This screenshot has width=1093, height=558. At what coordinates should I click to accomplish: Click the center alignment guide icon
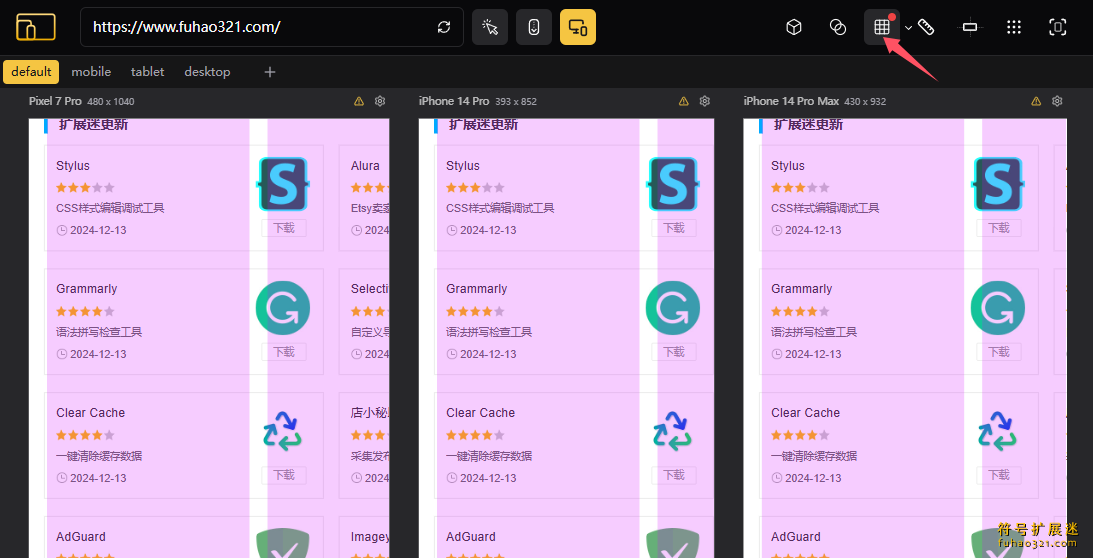coord(970,27)
